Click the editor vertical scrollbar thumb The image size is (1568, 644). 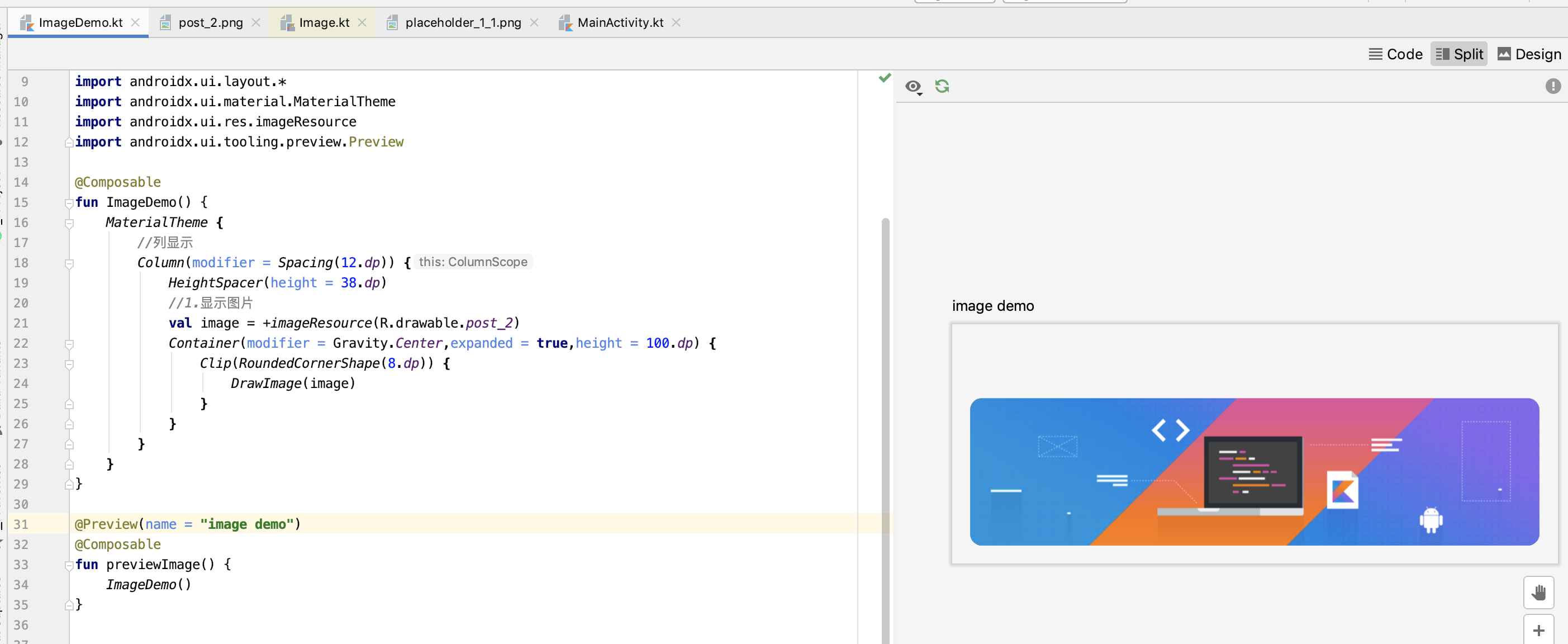click(885, 426)
